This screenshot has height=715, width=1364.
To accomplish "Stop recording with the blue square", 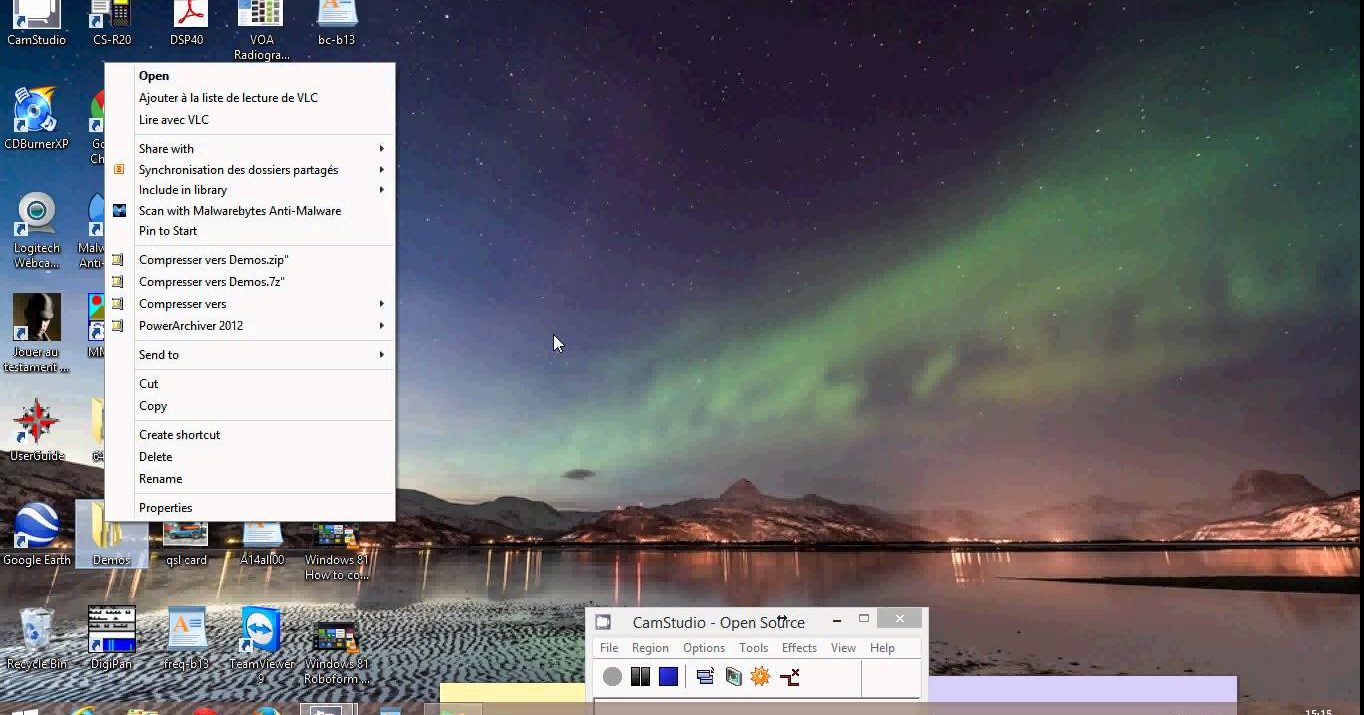I will [668, 677].
